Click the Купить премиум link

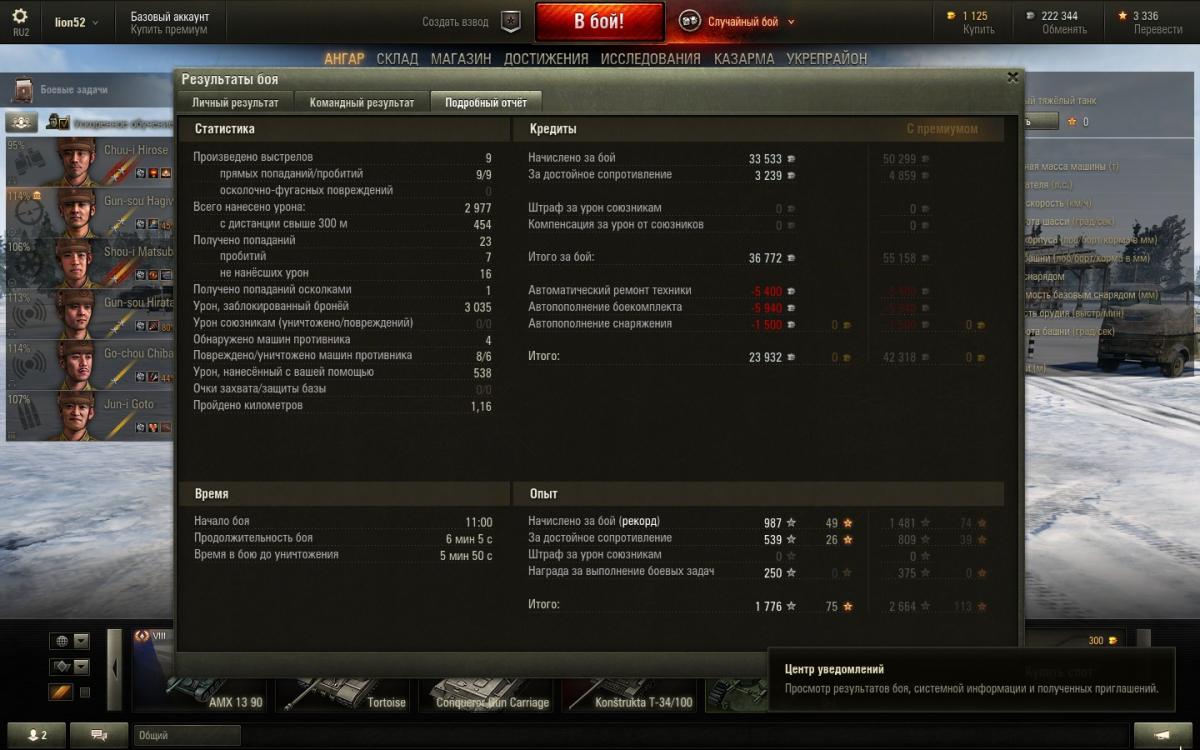point(169,30)
